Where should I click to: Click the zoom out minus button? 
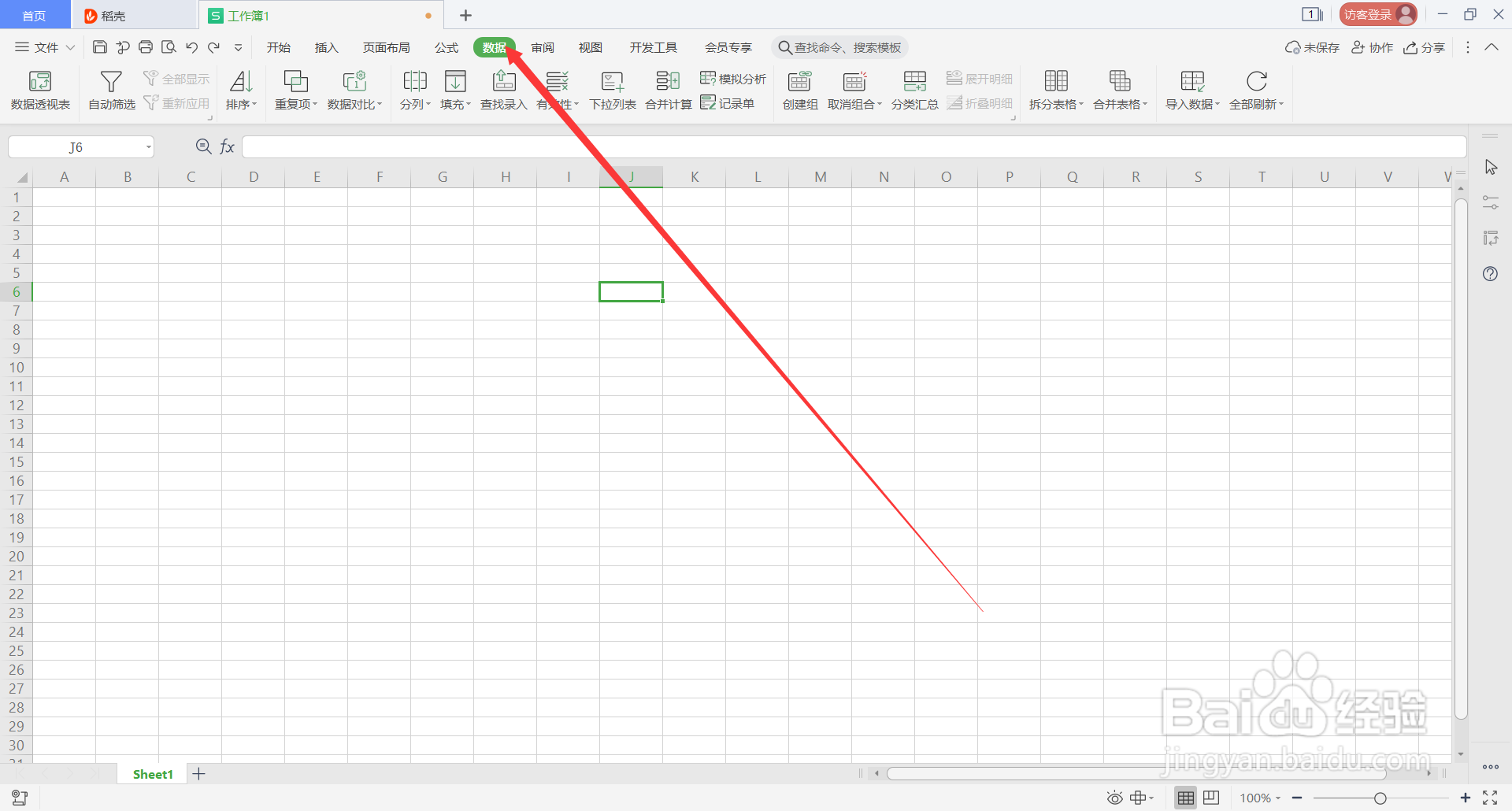click(x=1297, y=798)
